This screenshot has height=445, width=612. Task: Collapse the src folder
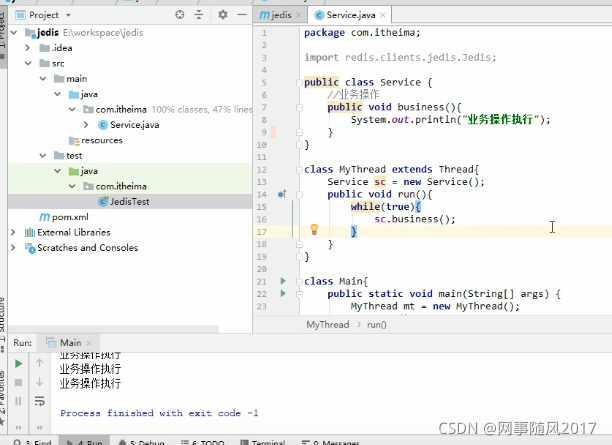click(x=28, y=63)
